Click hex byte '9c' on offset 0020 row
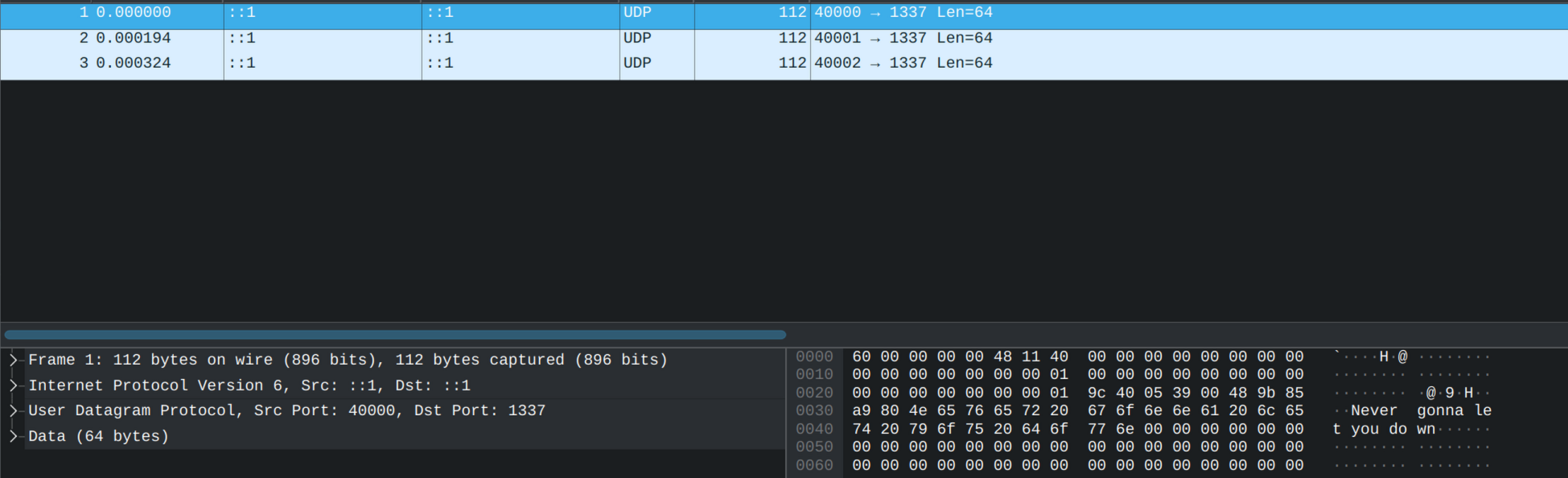The image size is (1568, 478). coord(1097,393)
